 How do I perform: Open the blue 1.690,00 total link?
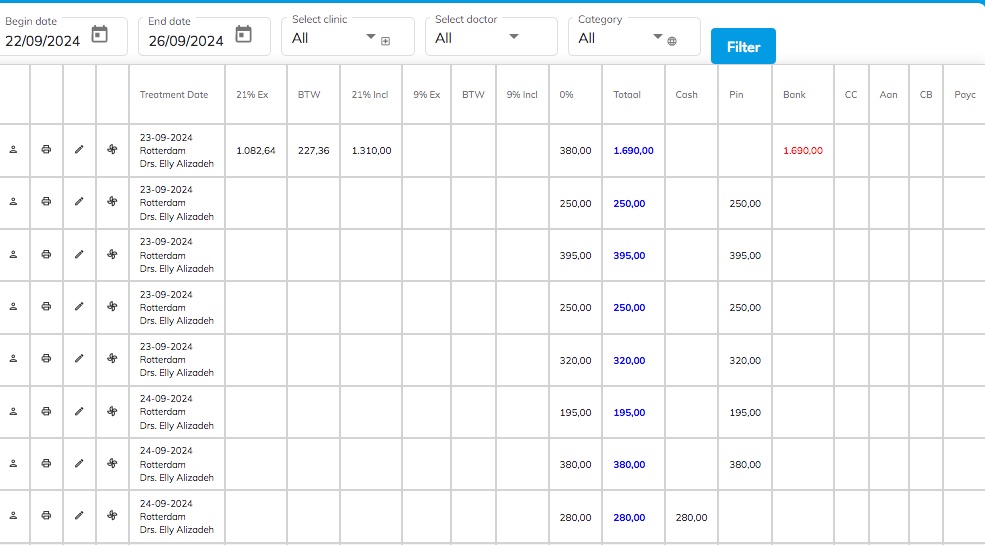tap(633, 151)
